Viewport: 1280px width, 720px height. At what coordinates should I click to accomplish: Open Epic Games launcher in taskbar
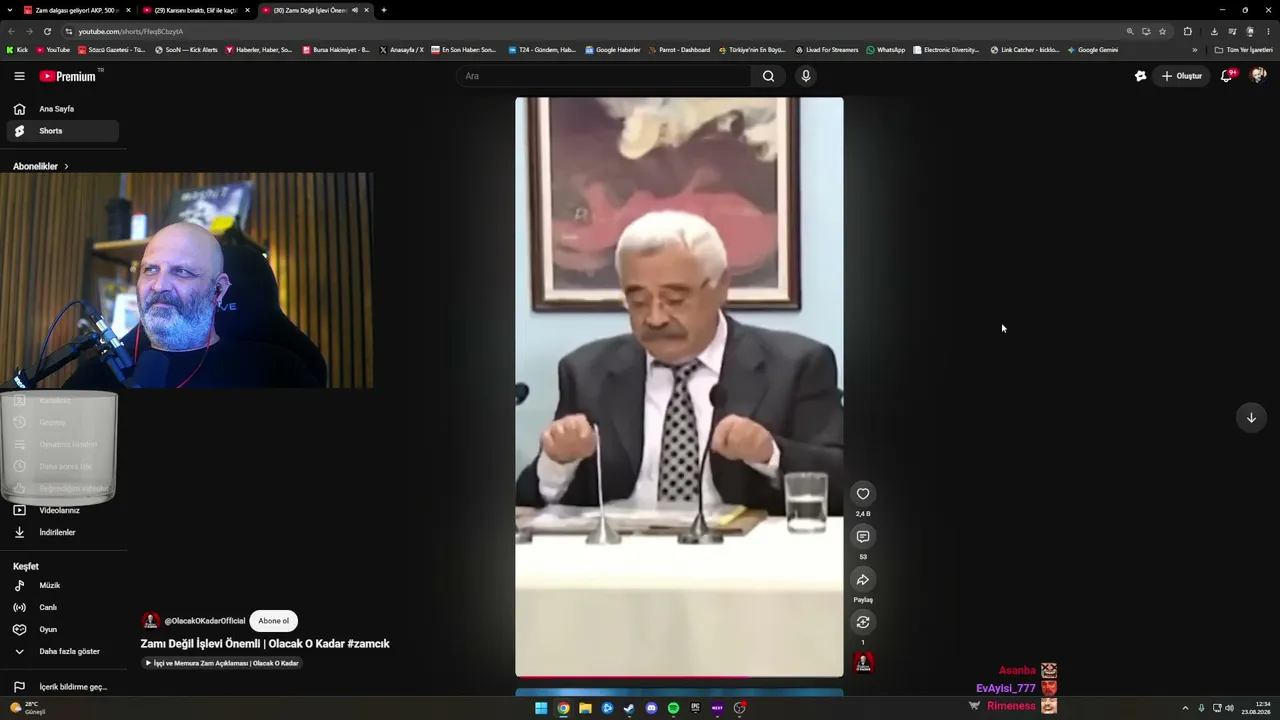pos(695,708)
